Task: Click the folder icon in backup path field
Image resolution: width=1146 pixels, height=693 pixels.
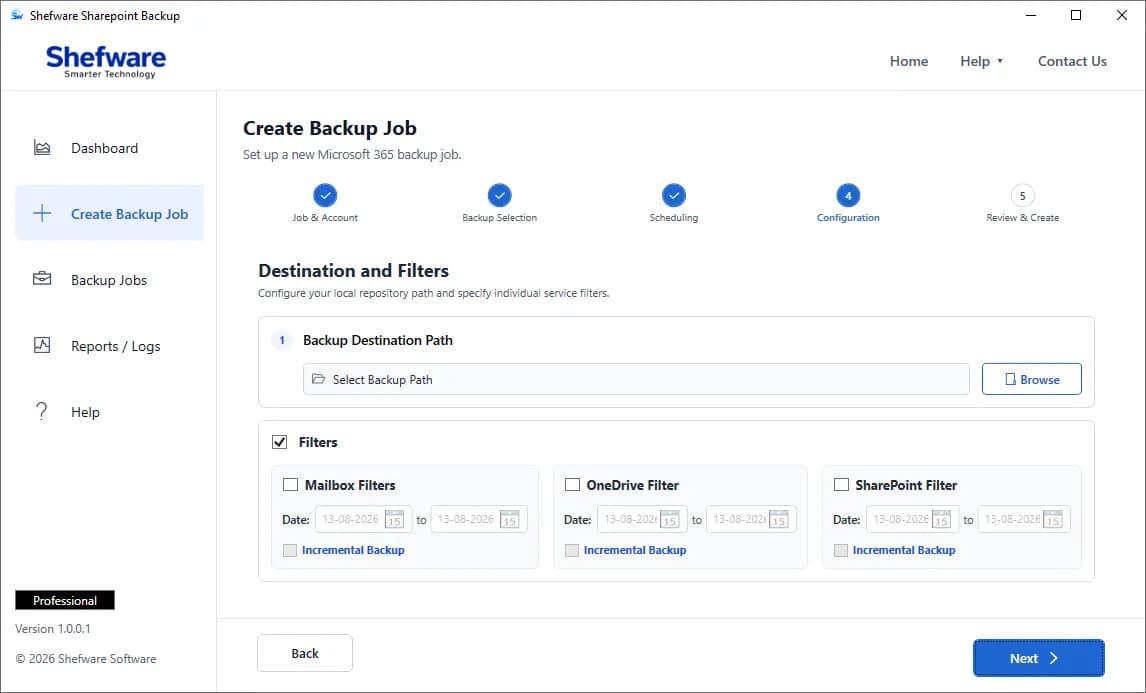Action: pos(318,379)
